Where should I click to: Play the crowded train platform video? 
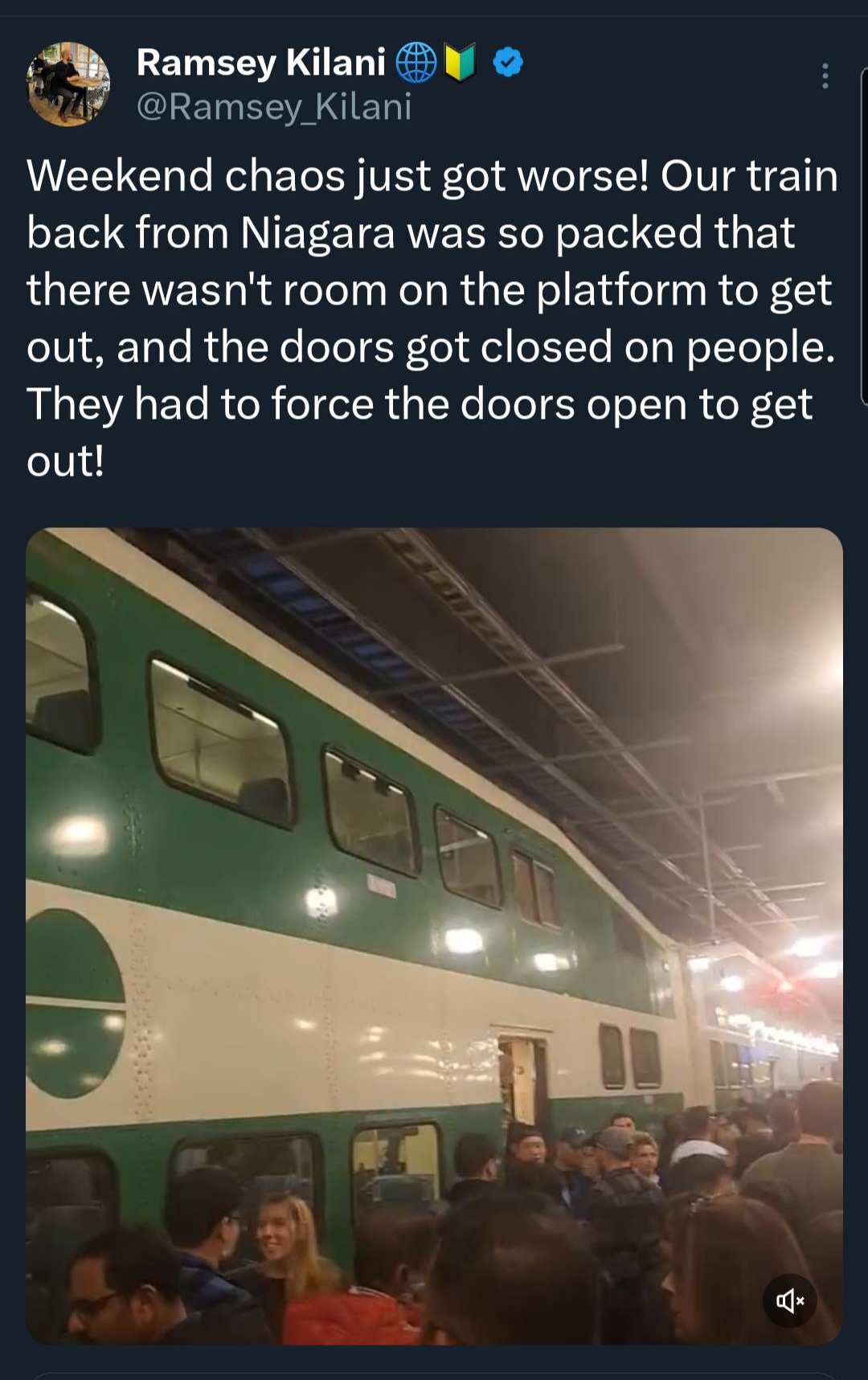[x=434, y=936]
